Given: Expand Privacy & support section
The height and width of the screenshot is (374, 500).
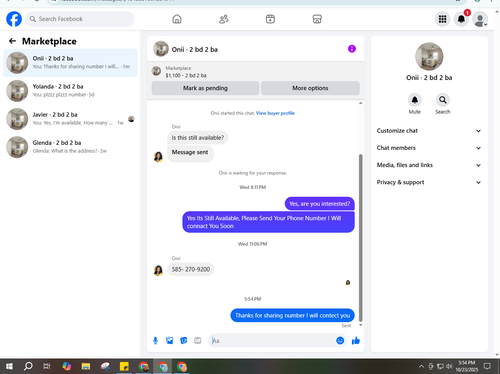Looking at the screenshot, I should [x=429, y=182].
